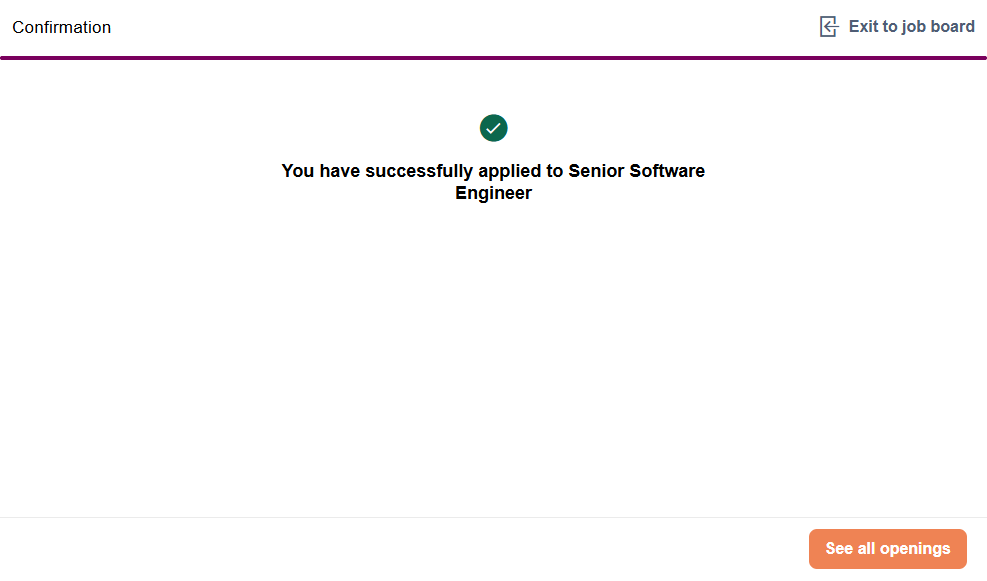The height and width of the screenshot is (581, 987).
Task: Click the white tick inside green circle
Action: 493,128
